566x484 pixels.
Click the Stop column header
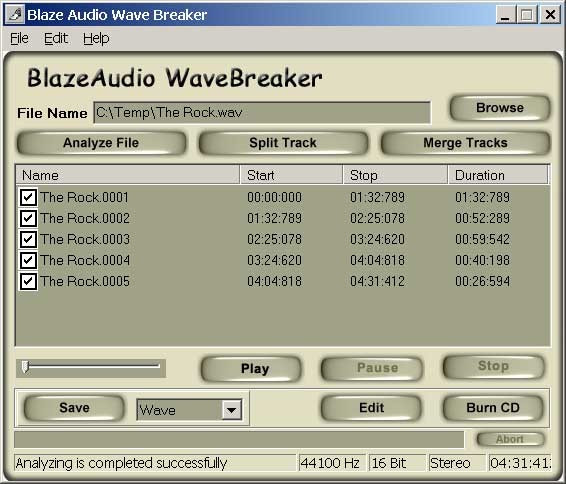tap(395, 175)
